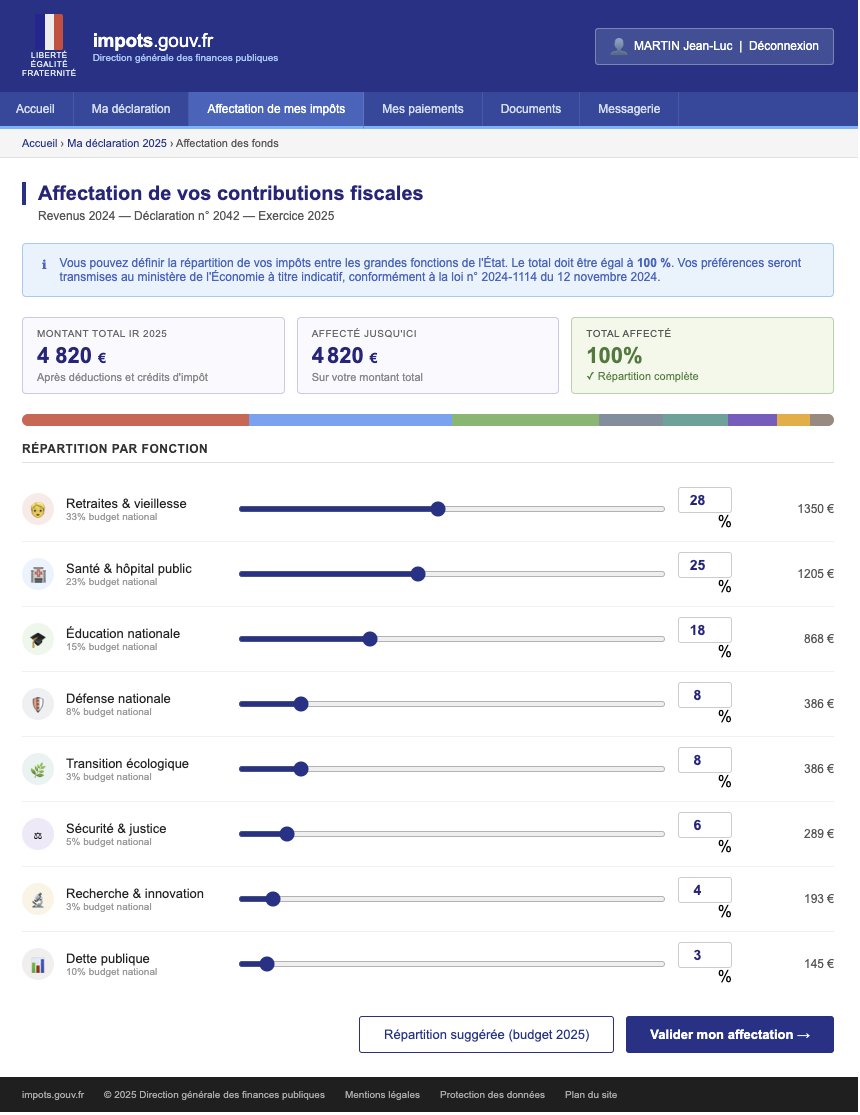Click the Sécurité & justice slider handle
This screenshot has height=1115, width=860.
287,835
